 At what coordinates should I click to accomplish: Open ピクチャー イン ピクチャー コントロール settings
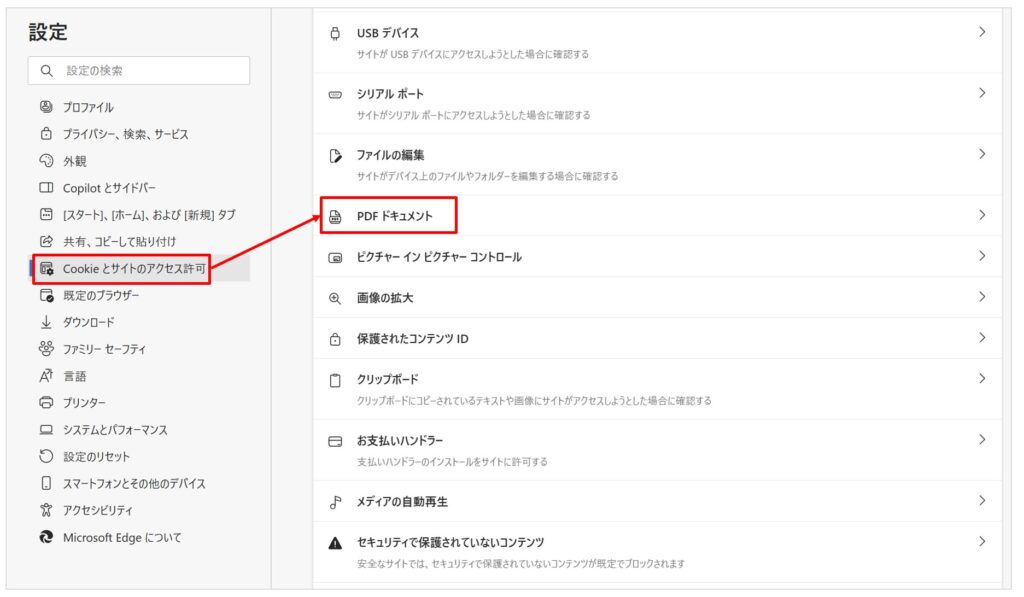(658, 257)
